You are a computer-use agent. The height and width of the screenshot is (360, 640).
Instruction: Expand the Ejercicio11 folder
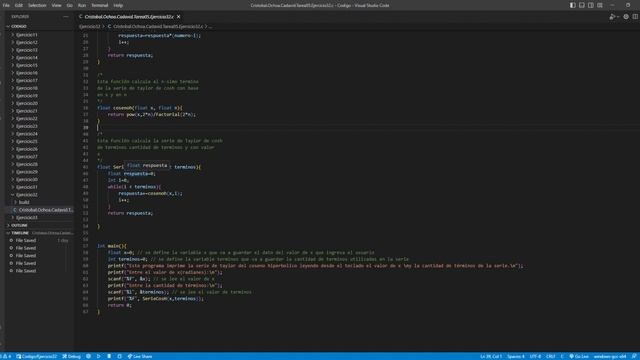(39, 35)
